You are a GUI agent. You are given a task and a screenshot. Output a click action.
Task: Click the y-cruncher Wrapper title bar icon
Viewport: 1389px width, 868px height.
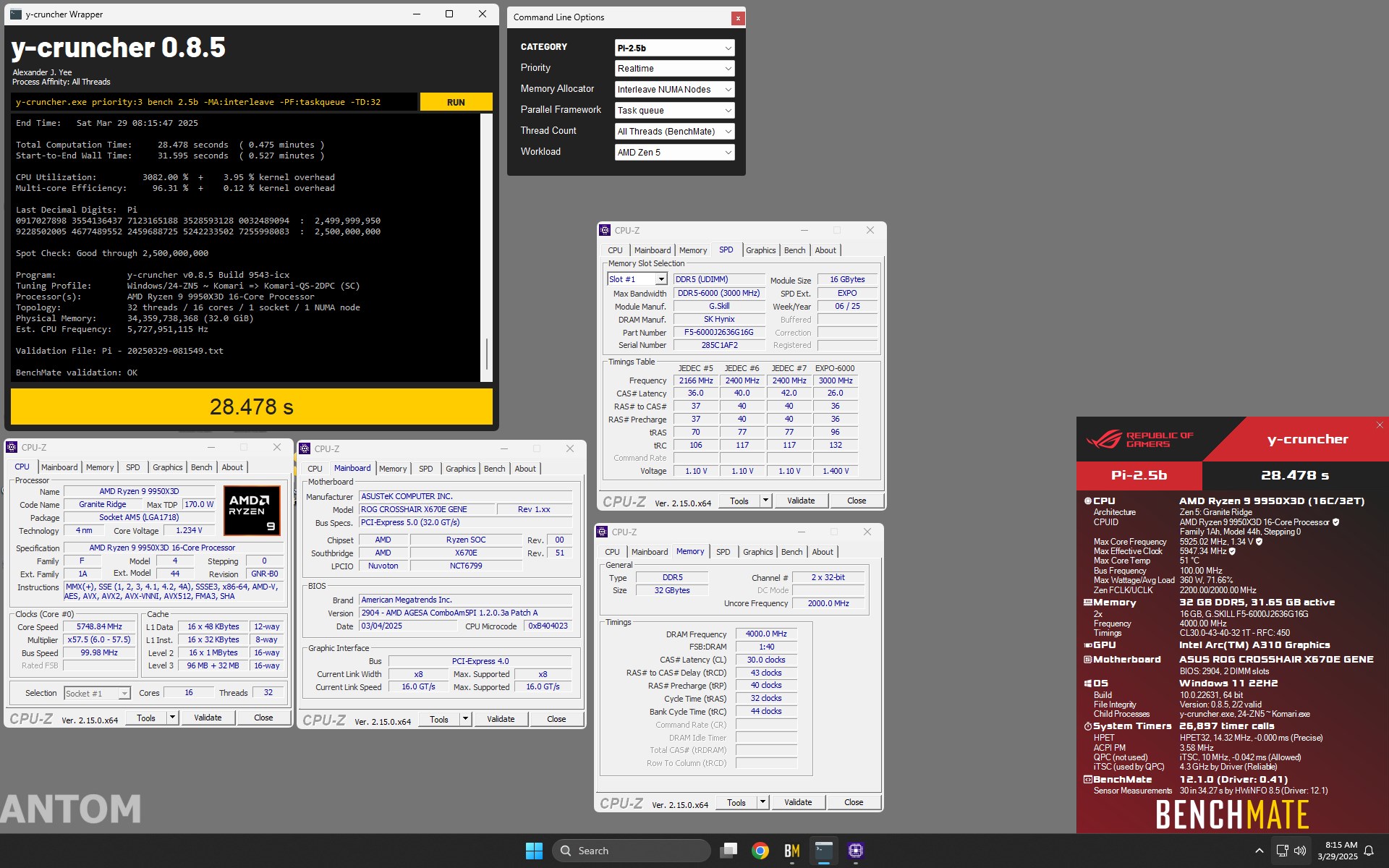16,14
